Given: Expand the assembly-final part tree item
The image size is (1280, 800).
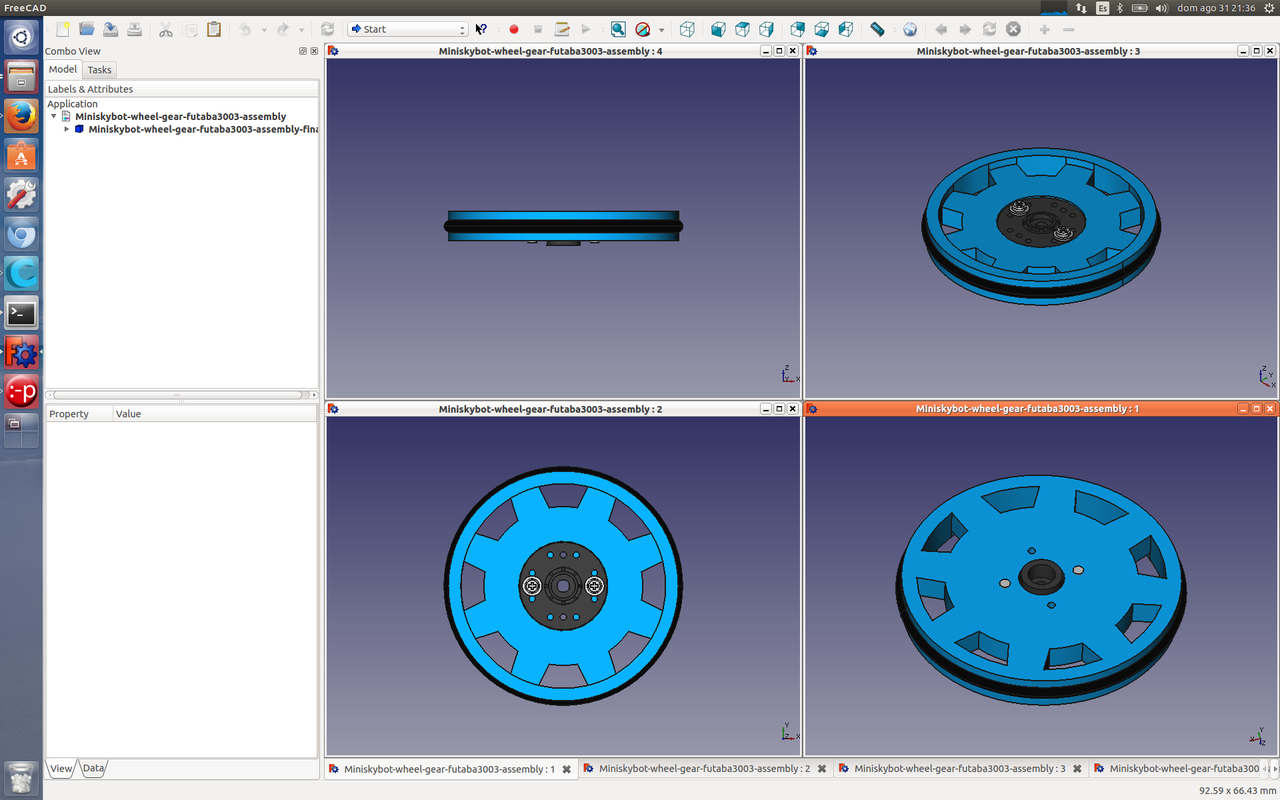Looking at the screenshot, I should [67, 129].
